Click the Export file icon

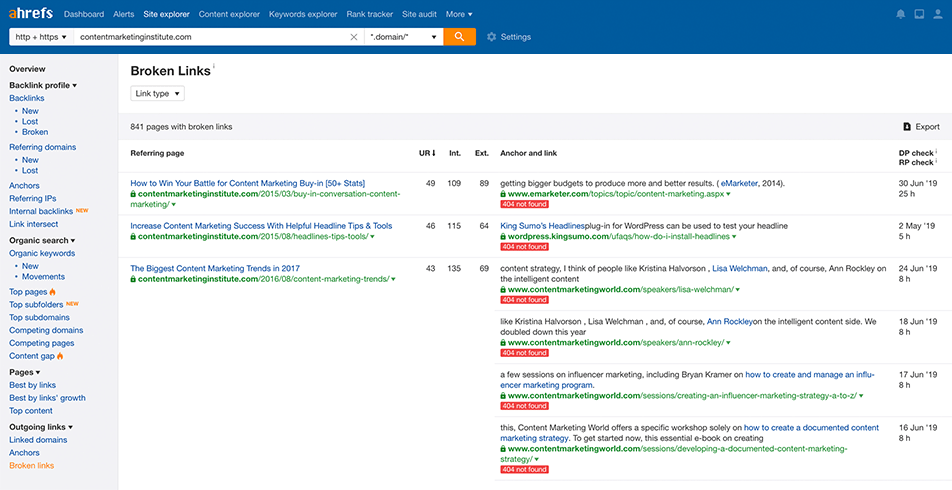pos(907,127)
